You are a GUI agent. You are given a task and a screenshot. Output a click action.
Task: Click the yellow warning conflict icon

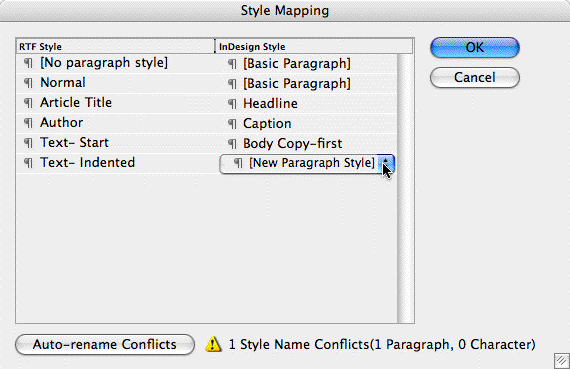(x=213, y=344)
